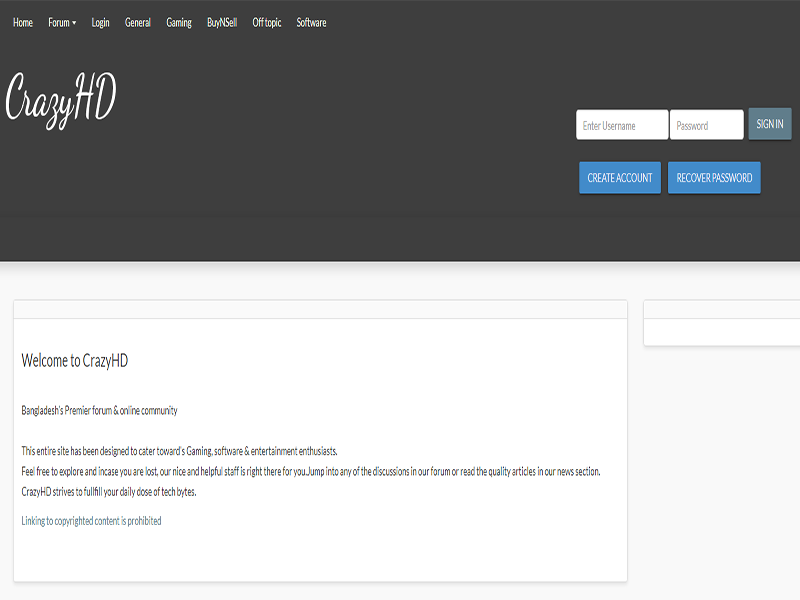Go to the Login nav link
The height and width of the screenshot is (600, 800).
tap(100, 22)
